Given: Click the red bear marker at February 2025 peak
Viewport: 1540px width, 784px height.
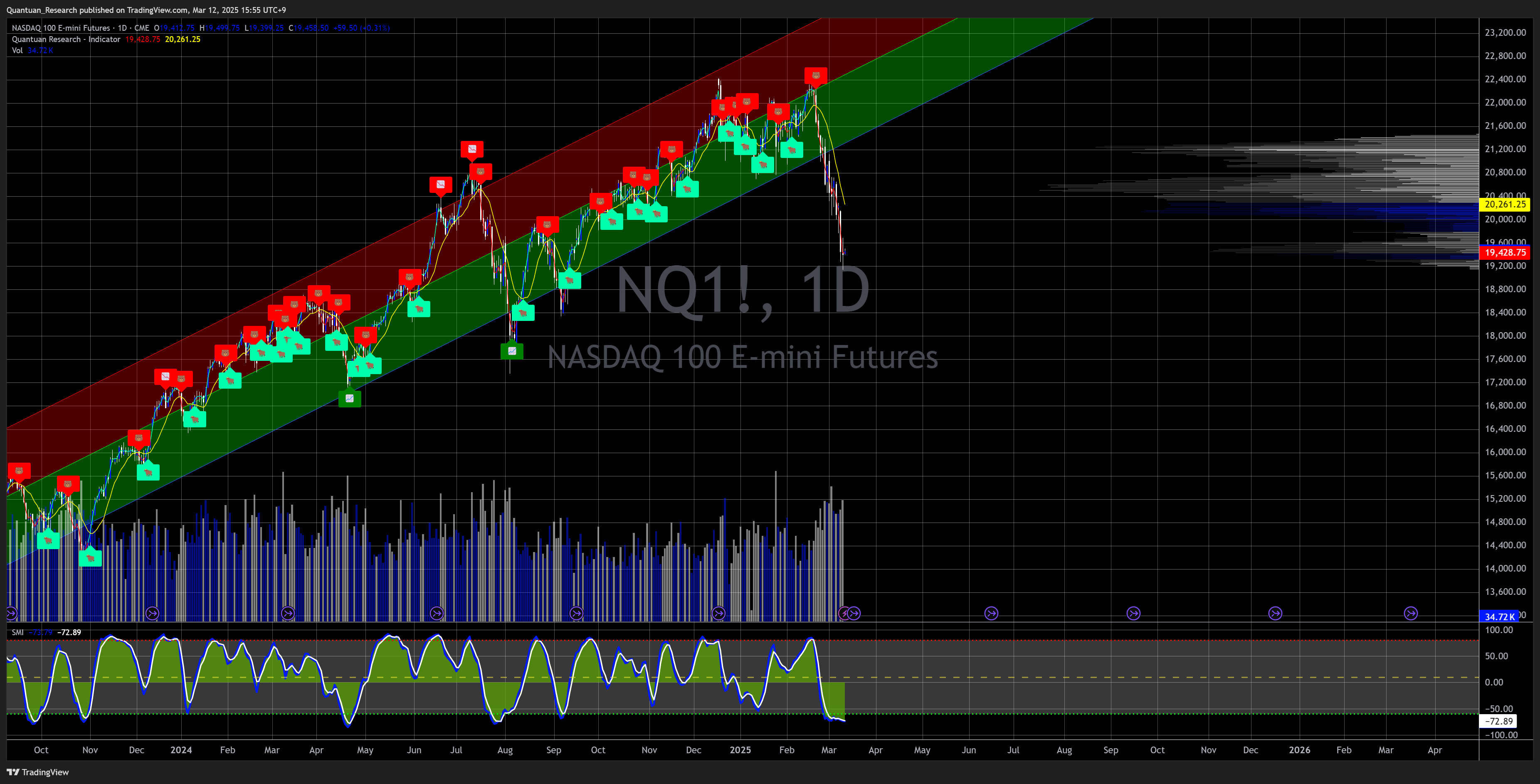Looking at the screenshot, I should point(815,76).
